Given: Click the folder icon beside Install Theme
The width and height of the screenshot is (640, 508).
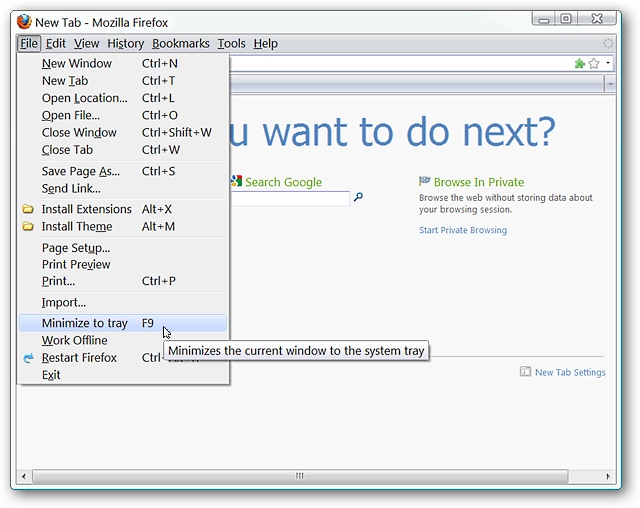Looking at the screenshot, I should [28, 227].
